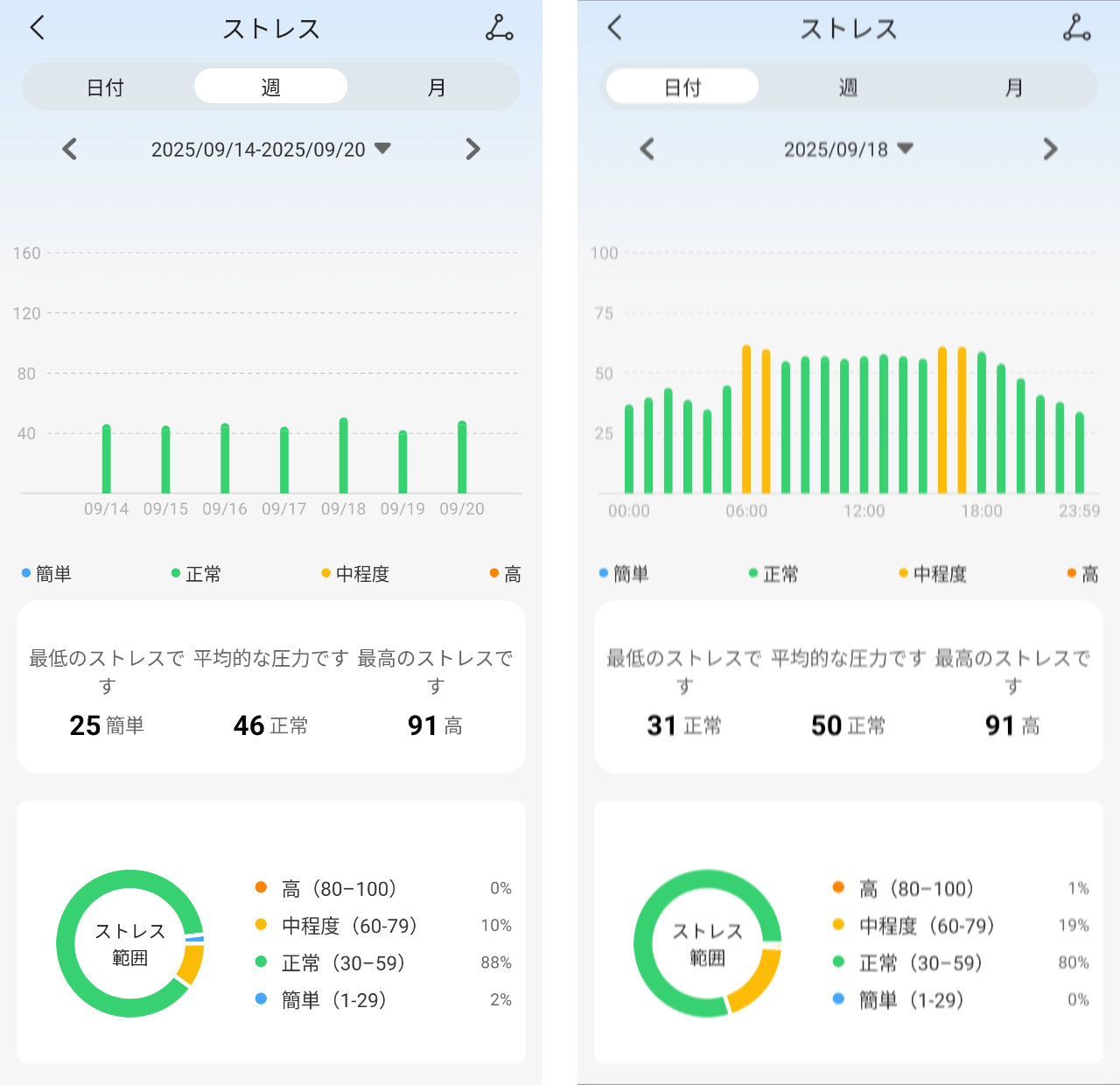This screenshot has height=1085, width=1120.
Task: Go to previous day before 2025/09/18
Action: [x=647, y=150]
